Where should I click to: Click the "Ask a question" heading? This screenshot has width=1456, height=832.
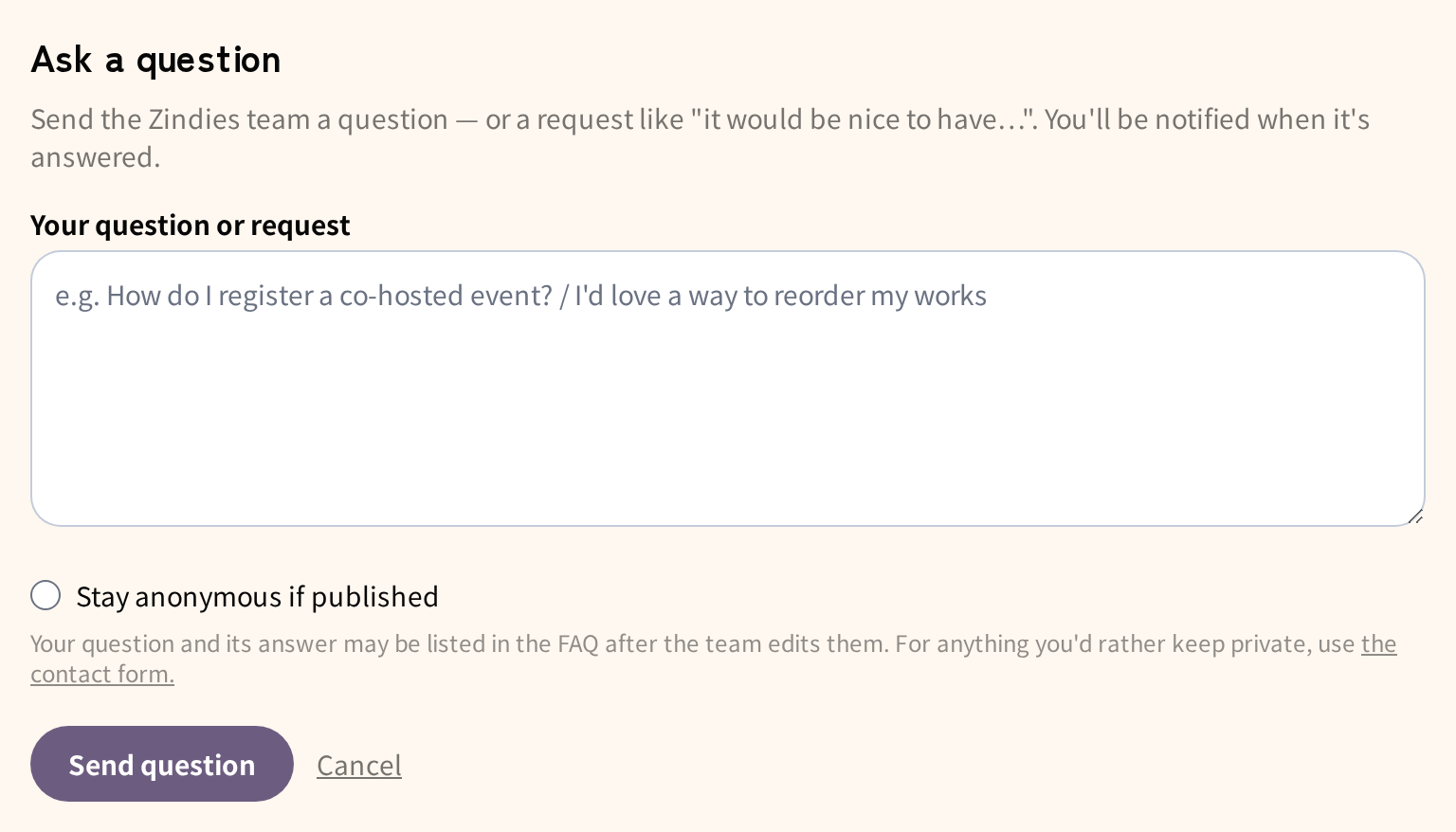[x=155, y=60]
